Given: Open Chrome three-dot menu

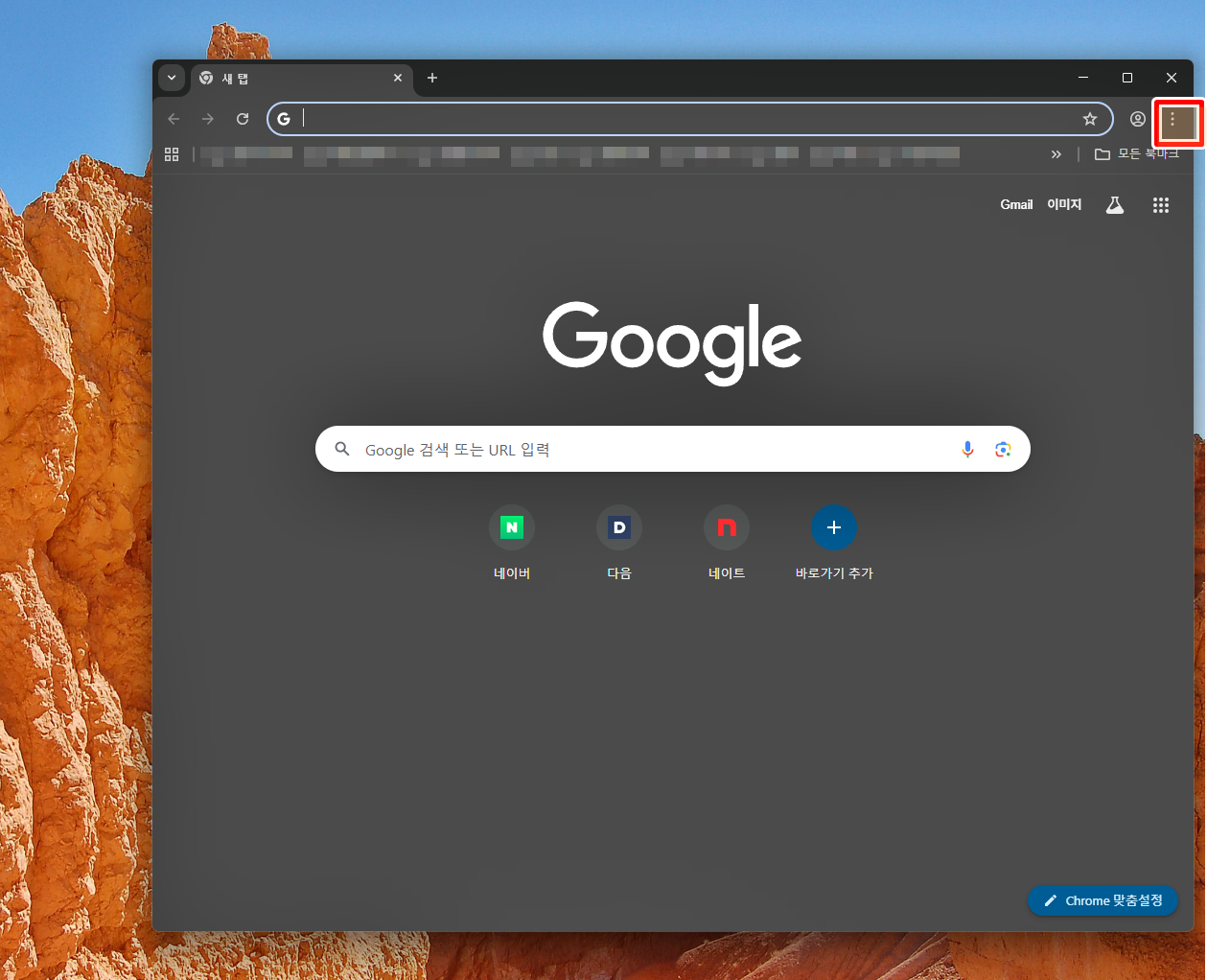Looking at the screenshot, I should (x=1172, y=120).
